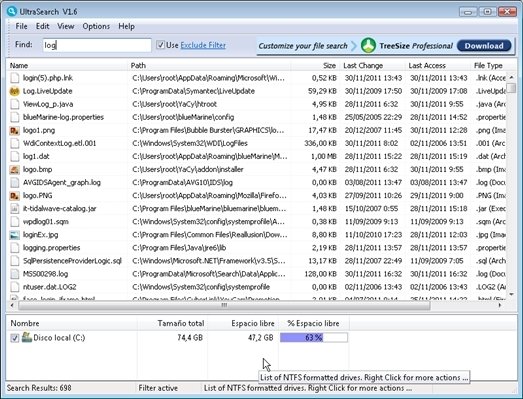Click the logo.bmp image file icon
This screenshot has height=399, width=523.
14,169
